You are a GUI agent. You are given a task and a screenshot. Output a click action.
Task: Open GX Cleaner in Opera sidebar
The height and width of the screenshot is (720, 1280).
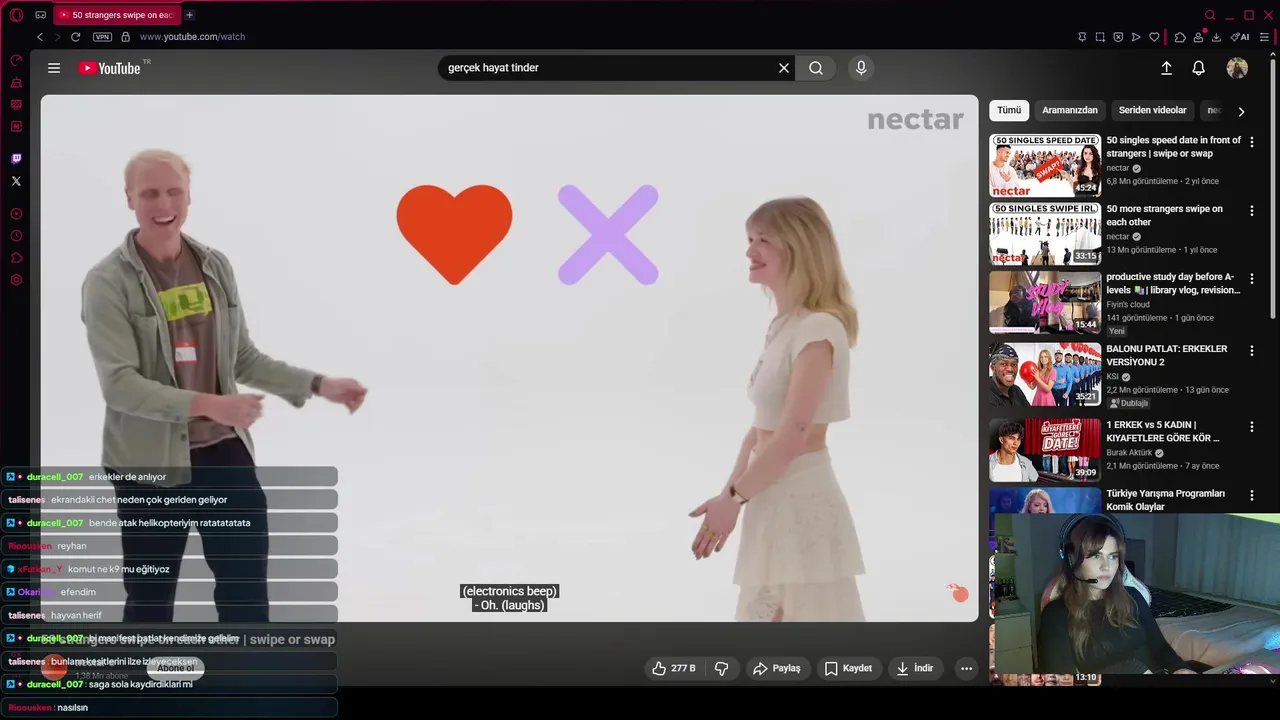pyautogui.click(x=16, y=82)
